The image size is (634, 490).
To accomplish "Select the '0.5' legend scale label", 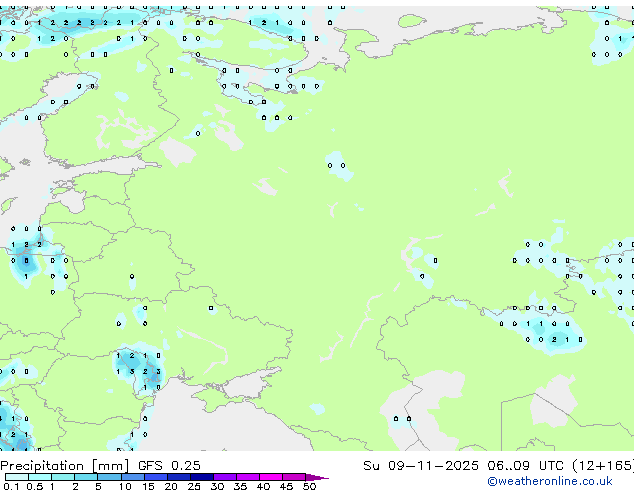I will 34,486.
